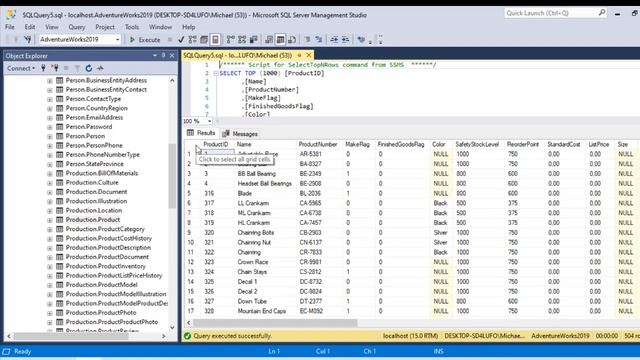
Task: Select the Production.ProductInventory tree item
Action: click(106, 266)
